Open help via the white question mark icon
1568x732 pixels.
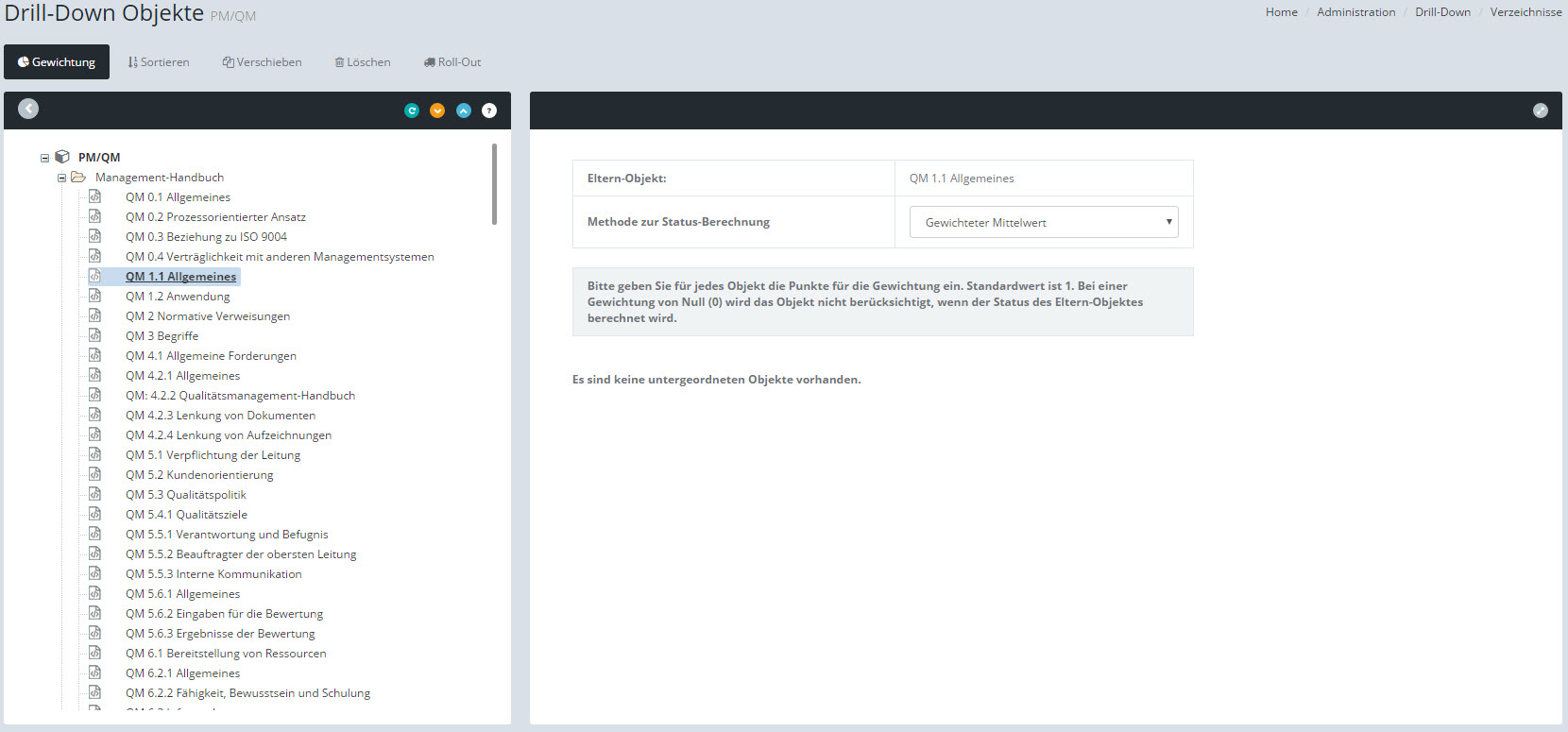tap(489, 111)
